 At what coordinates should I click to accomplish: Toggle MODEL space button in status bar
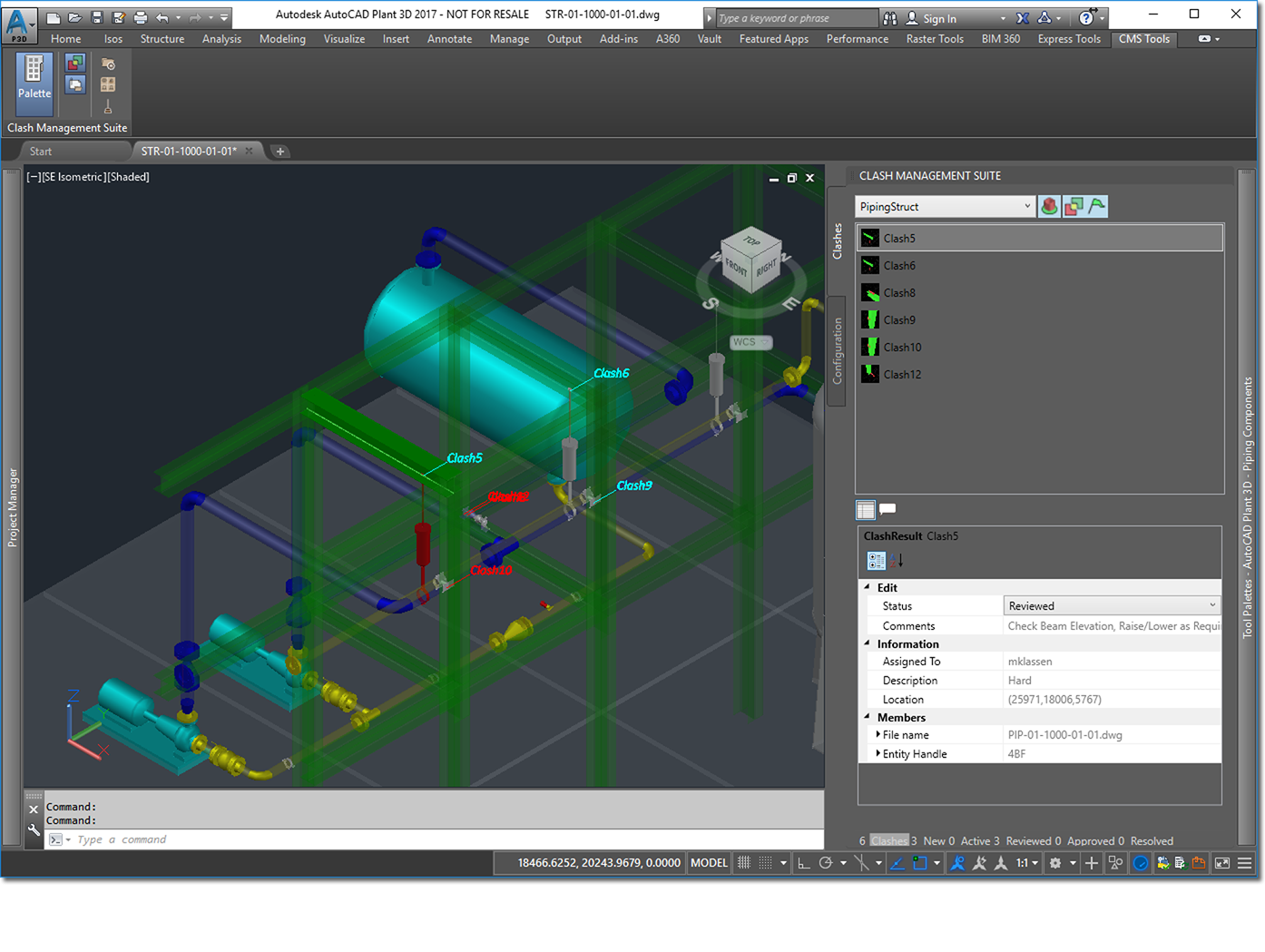[x=709, y=863]
